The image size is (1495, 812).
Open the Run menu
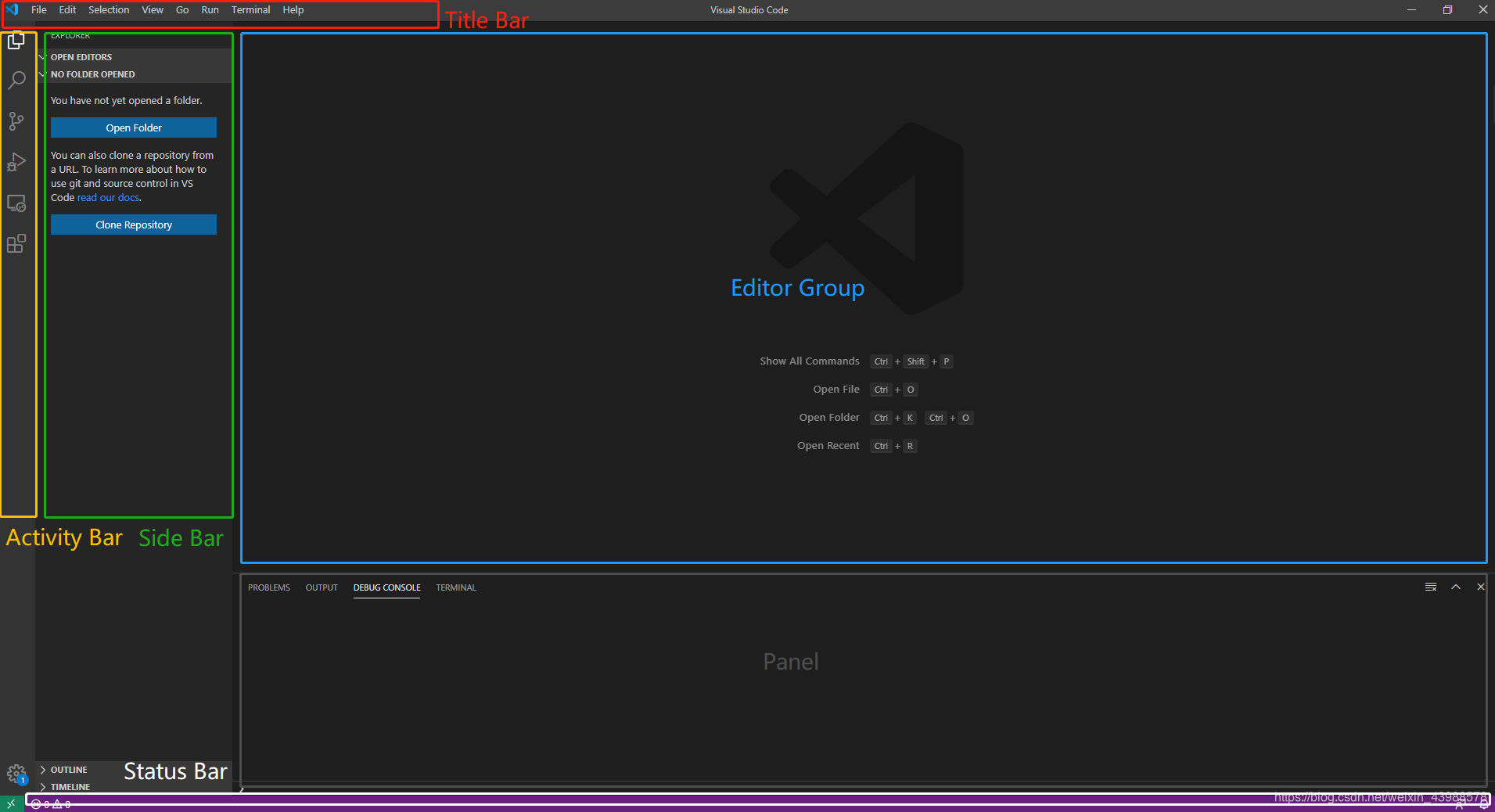pyautogui.click(x=210, y=10)
